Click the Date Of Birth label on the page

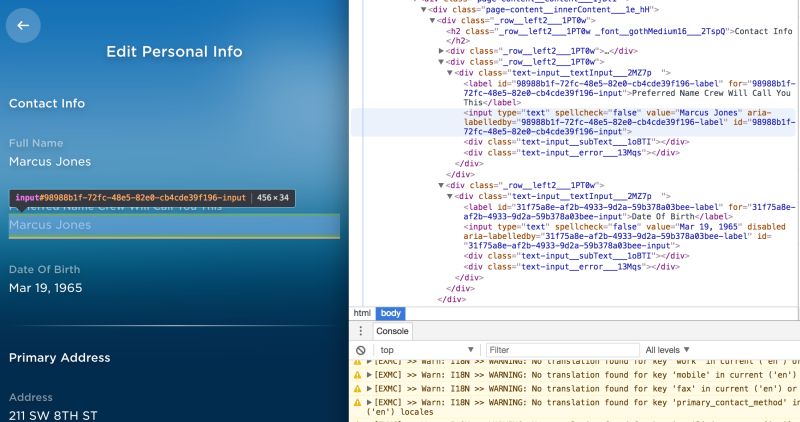[x=44, y=269]
